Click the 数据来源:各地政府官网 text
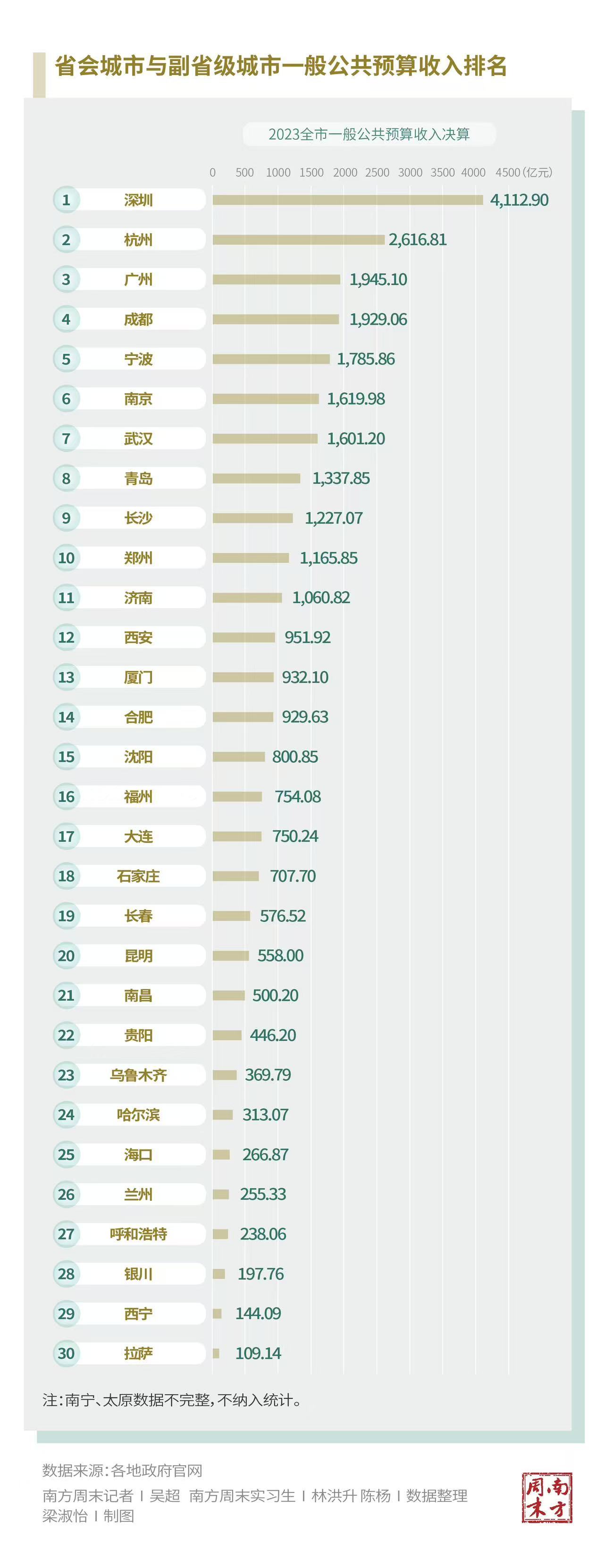 (x=122, y=1471)
